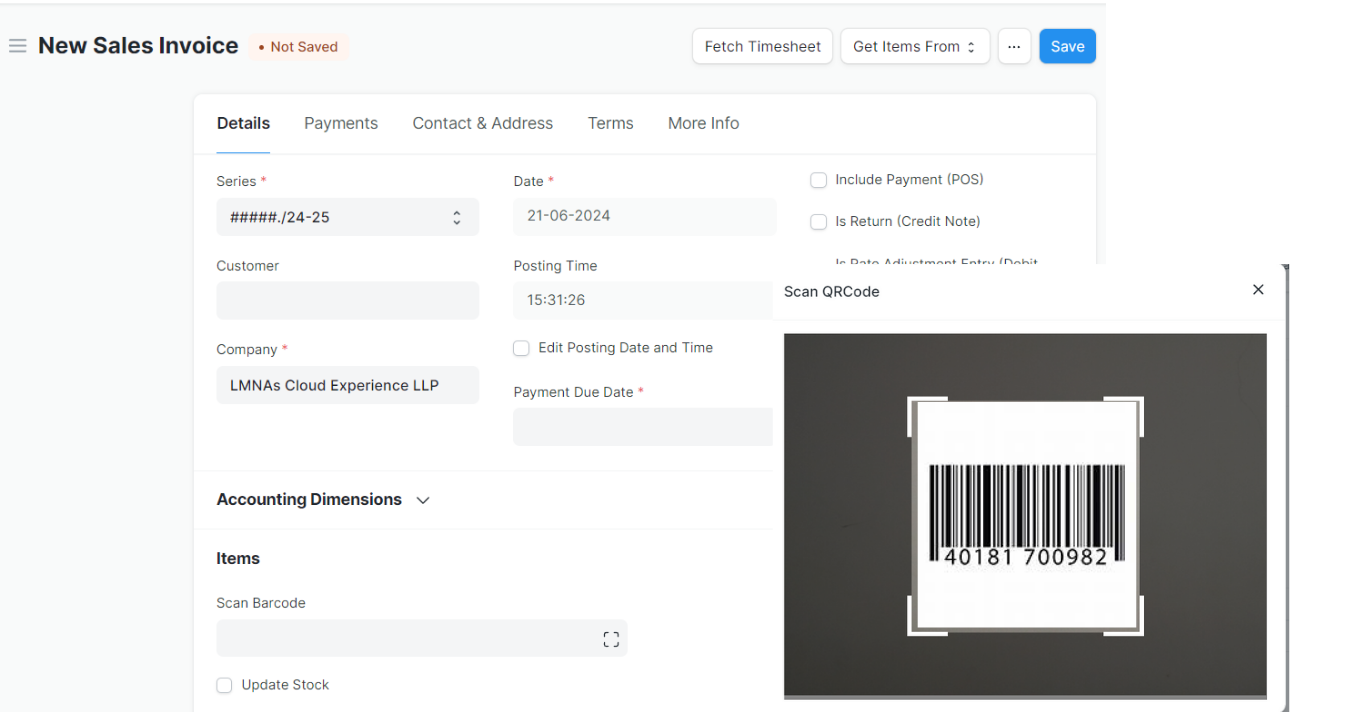Close the Scan QRCode dialog

pos(1258,290)
